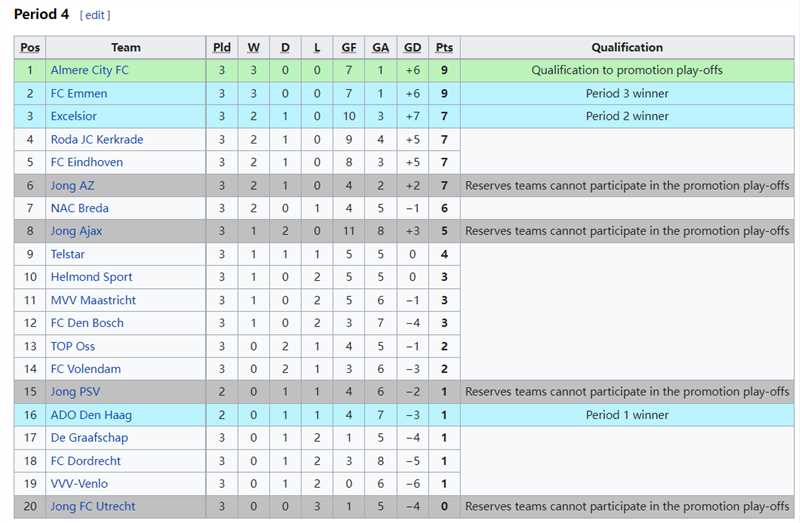Click the Pld column header abbreviation

click(222, 47)
